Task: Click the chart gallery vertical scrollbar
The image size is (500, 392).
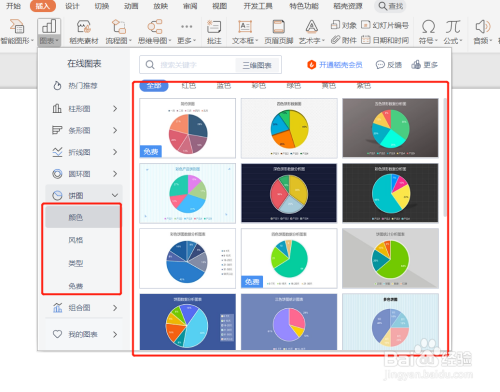Action: (445, 157)
